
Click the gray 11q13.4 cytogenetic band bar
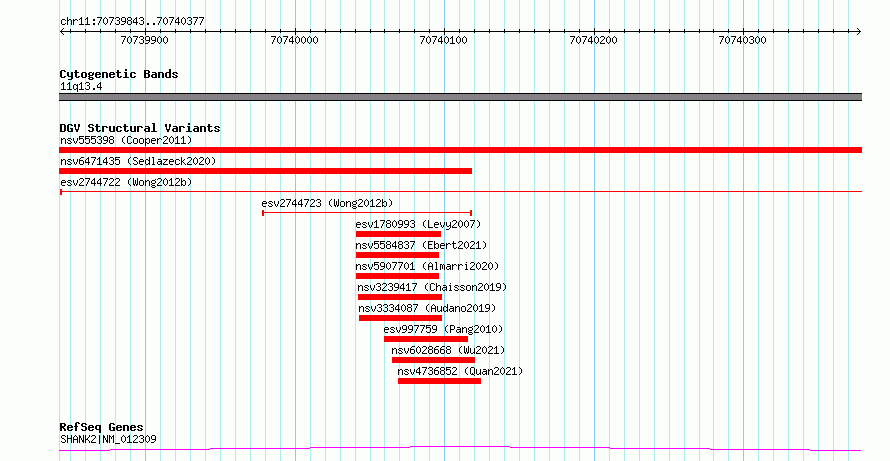click(460, 97)
